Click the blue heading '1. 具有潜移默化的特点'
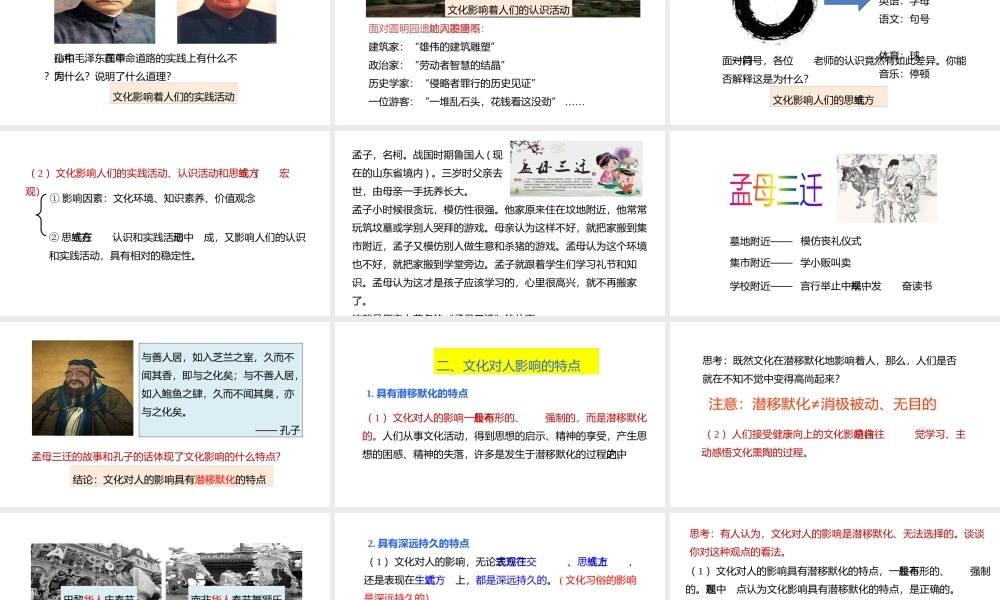Image resolution: width=1000 pixels, height=600 pixels. [x=417, y=393]
